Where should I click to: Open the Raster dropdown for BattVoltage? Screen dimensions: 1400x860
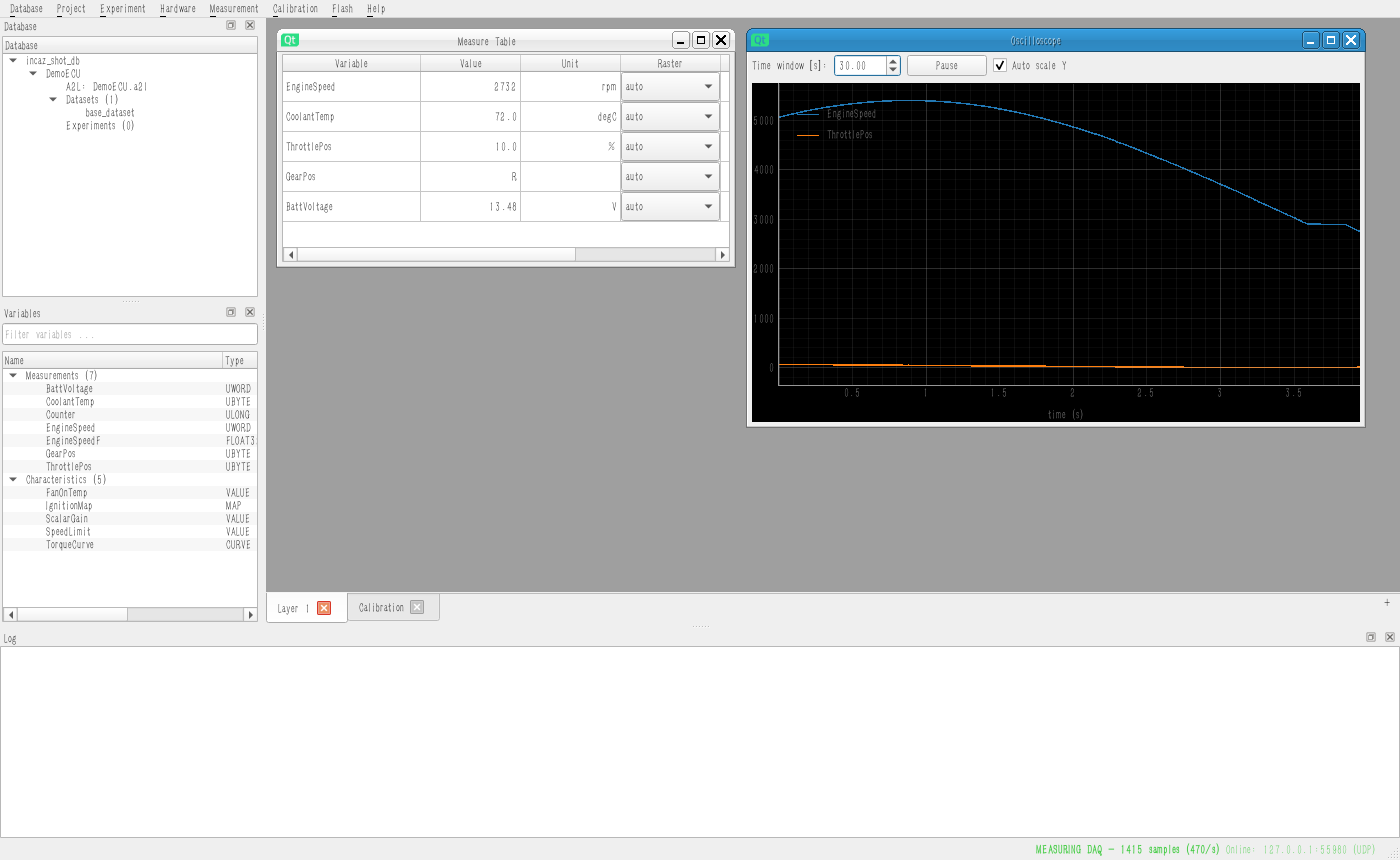[670, 207]
